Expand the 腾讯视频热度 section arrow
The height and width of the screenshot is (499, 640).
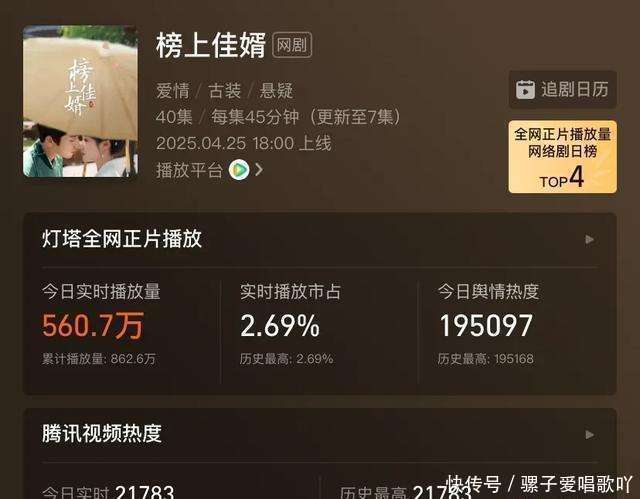[x=589, y=435]
